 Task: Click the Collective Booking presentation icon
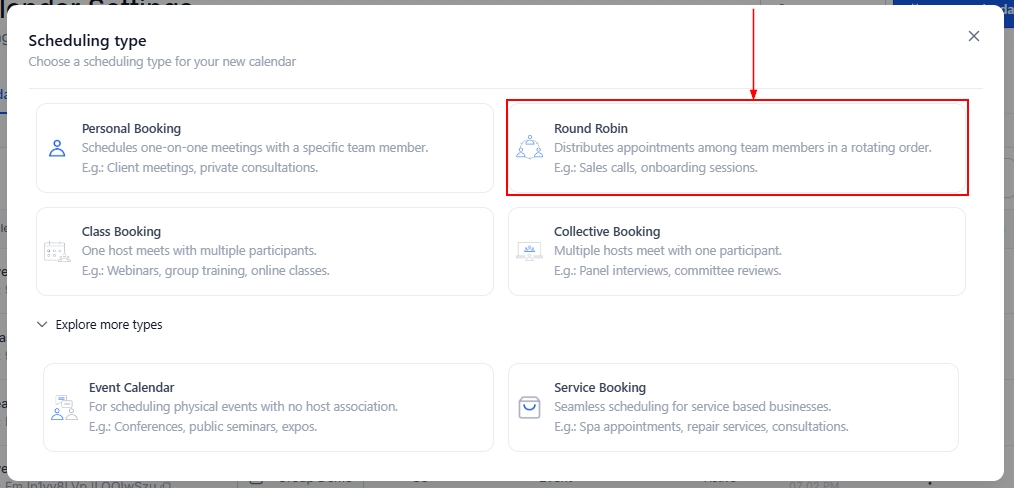click(x=529, y=252)
